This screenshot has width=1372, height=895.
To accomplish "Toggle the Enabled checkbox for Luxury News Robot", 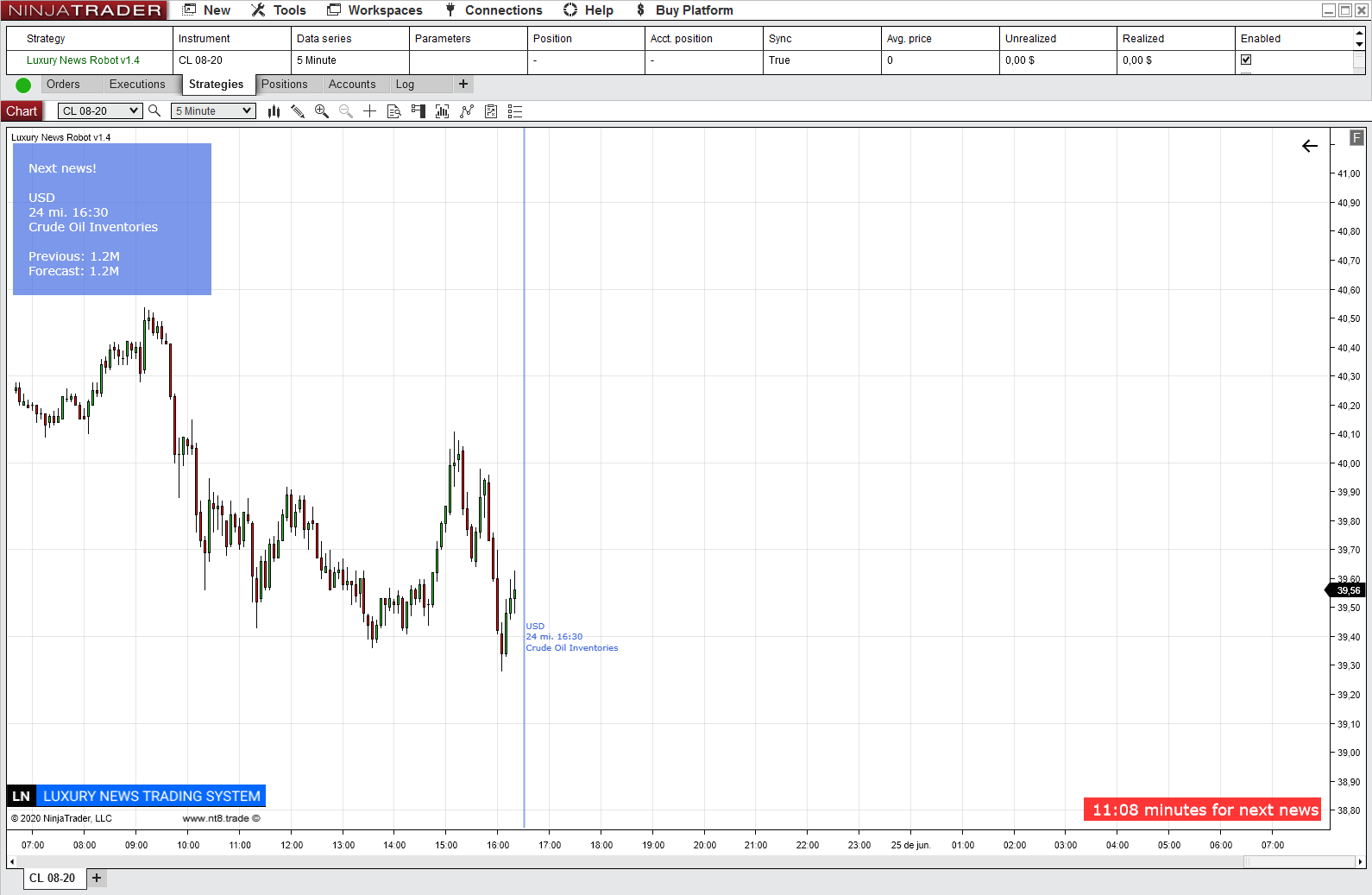I will pos(1246,60).
